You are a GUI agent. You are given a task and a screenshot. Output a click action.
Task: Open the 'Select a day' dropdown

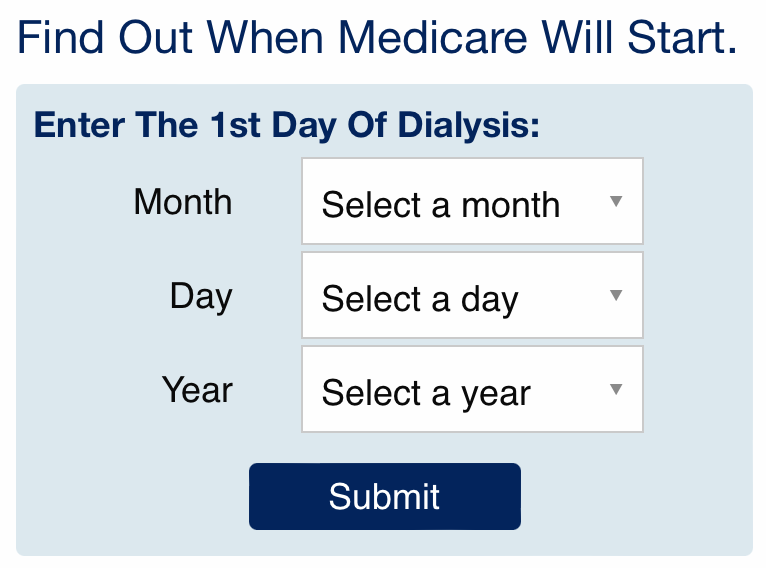tap(472, 295)
